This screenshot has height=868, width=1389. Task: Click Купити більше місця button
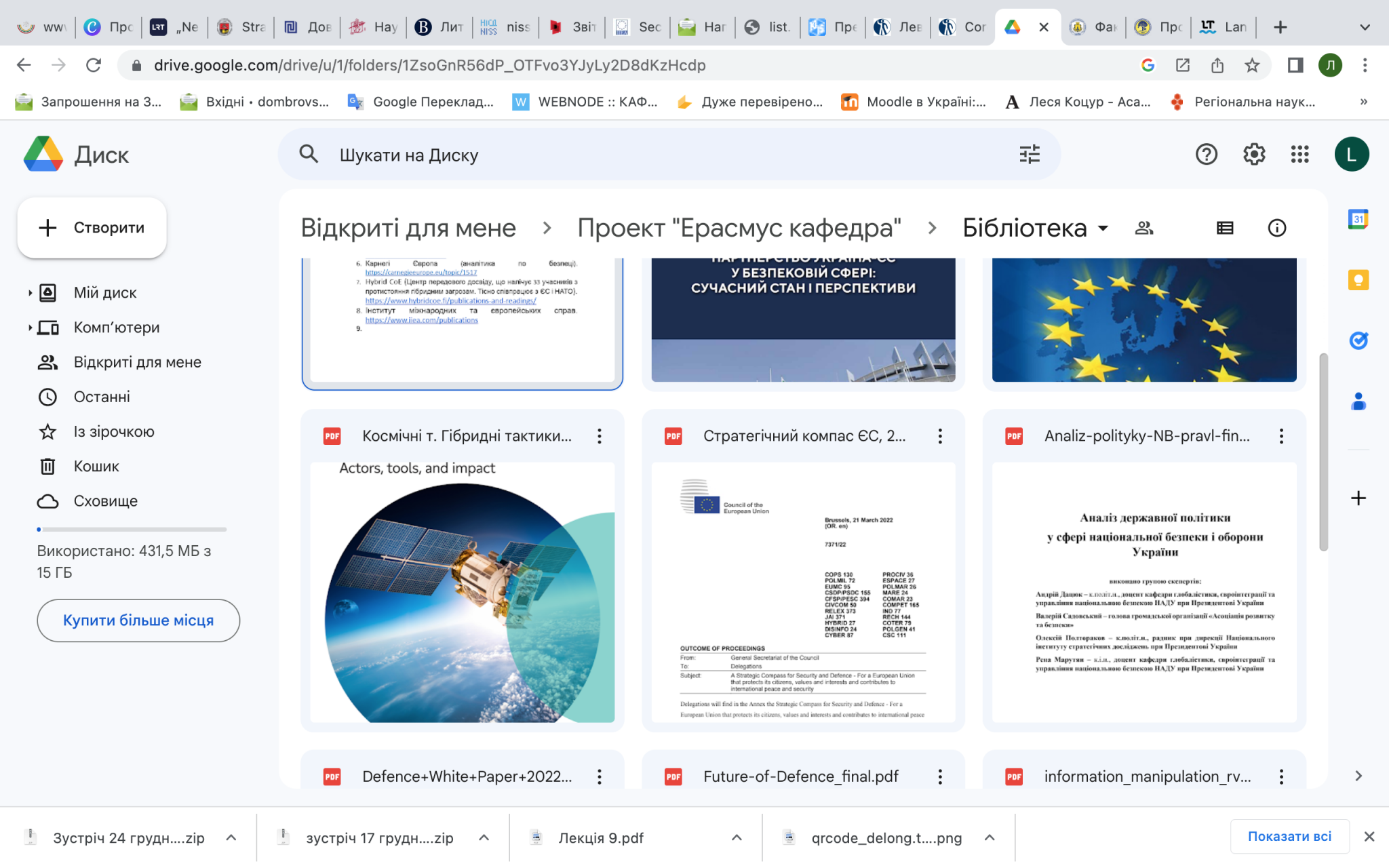tap(138, 620)
